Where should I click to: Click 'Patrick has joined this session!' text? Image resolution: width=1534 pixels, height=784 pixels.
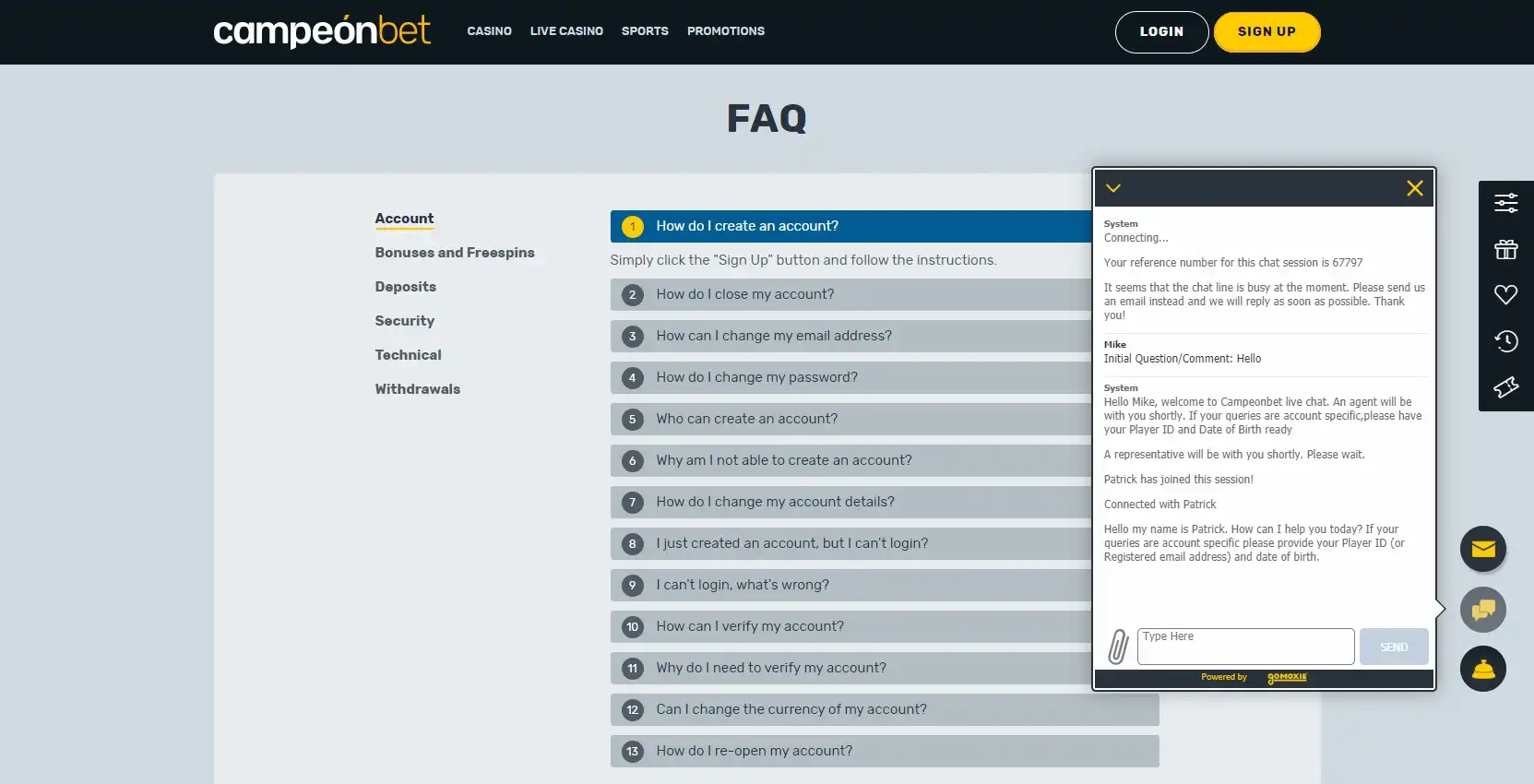tap(1179, 480)
